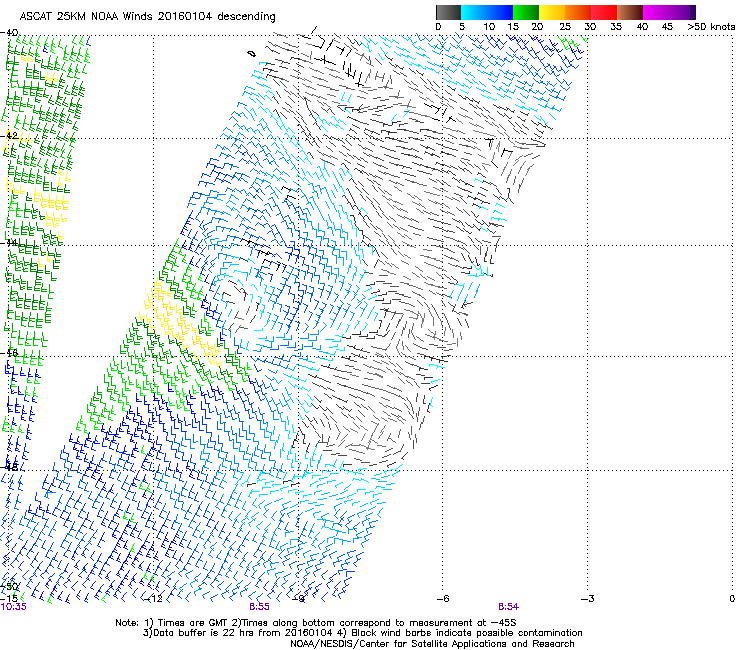The width and height of the screenshot is (740, 650).
Task: Click the 'Data buffer is 22 hrs' note line
Action: pos(362,633)
